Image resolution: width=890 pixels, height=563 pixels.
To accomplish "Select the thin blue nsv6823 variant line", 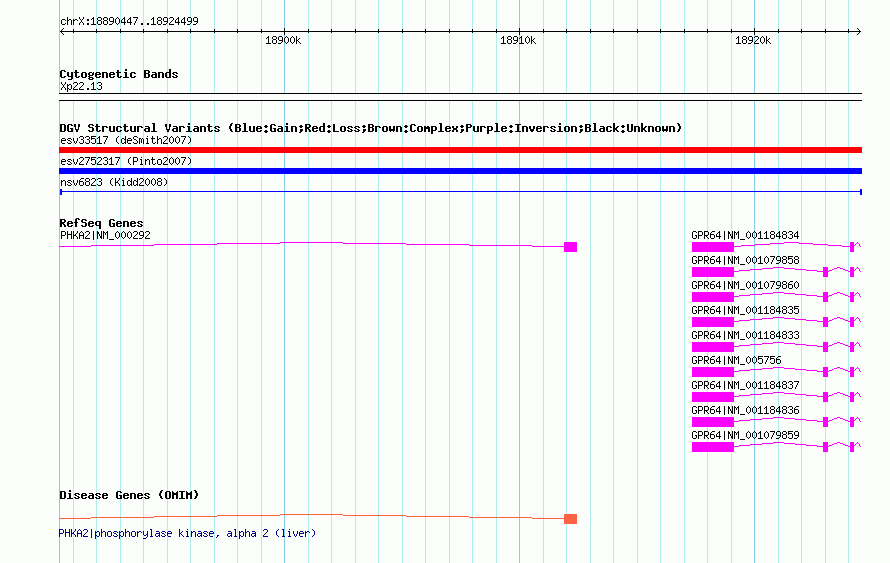I will pos(460,192).
